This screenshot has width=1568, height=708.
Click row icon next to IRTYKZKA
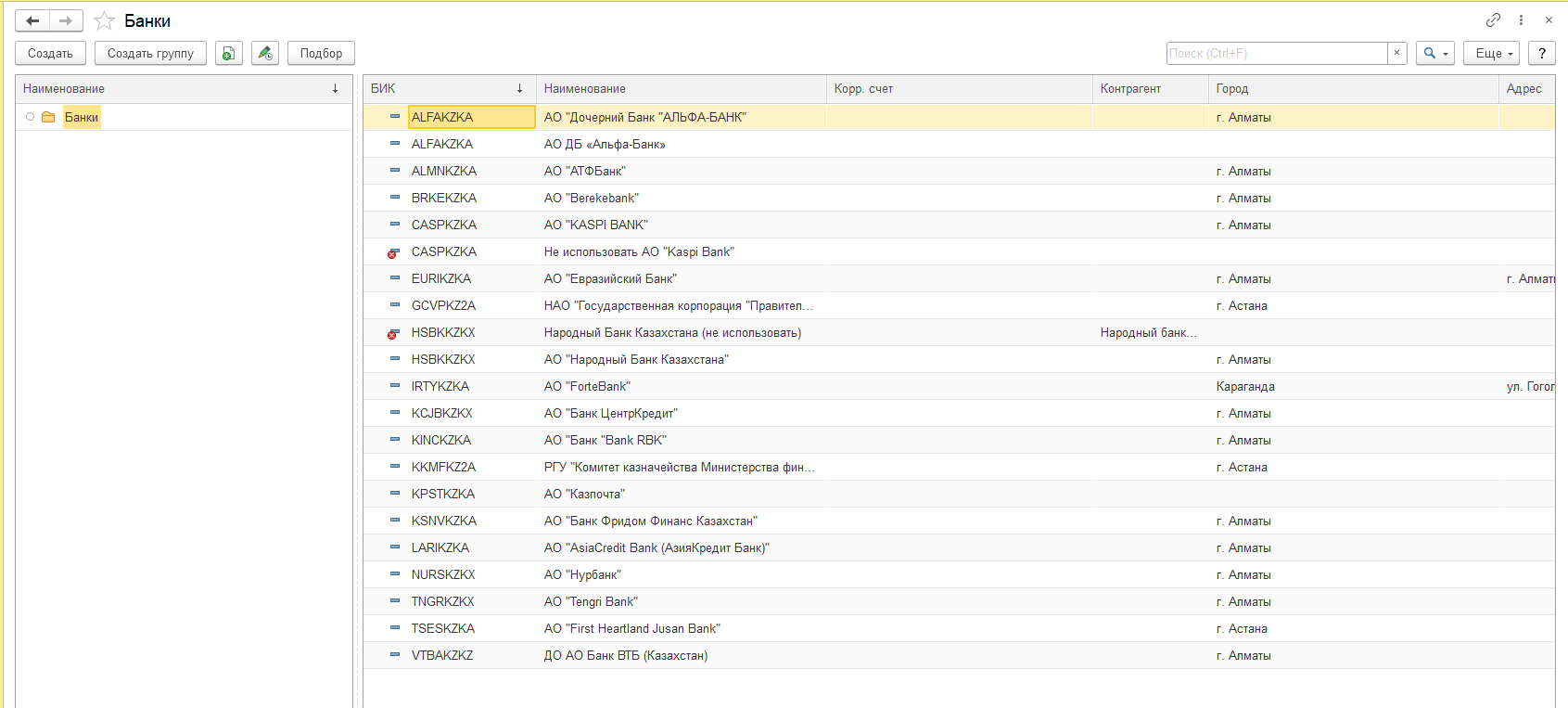pyautogui.click(x=395, y=386)
